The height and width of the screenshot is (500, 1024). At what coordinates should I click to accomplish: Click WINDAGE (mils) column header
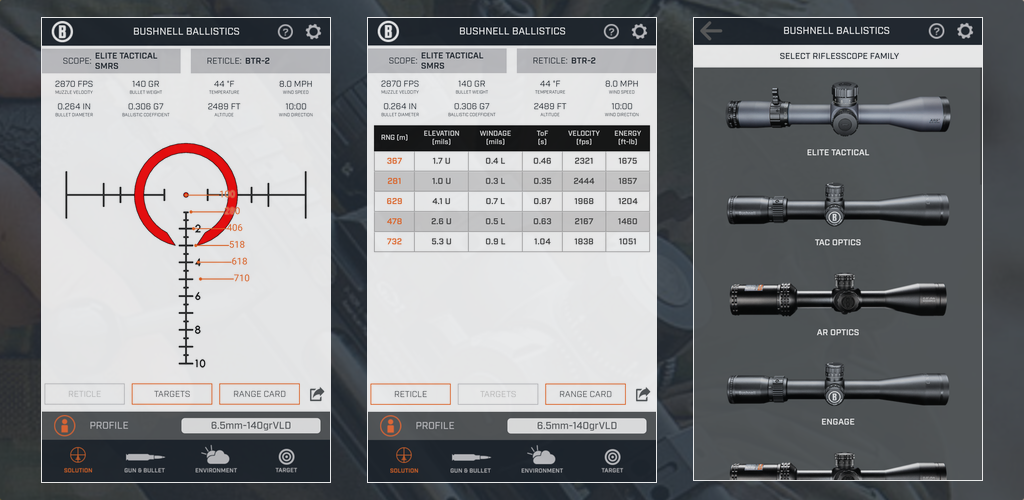pos(495,138)
